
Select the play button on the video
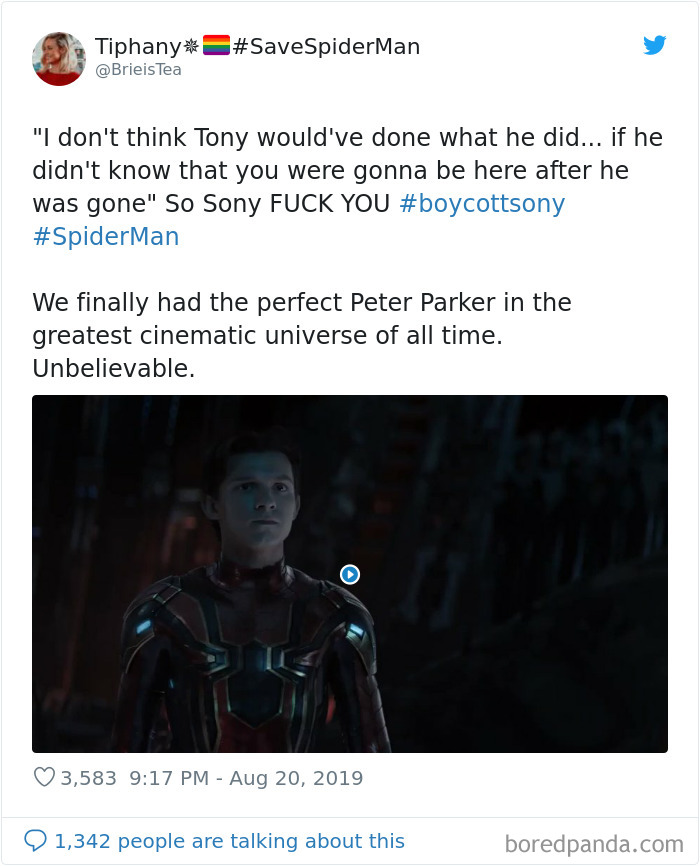[x=349, y=574]
